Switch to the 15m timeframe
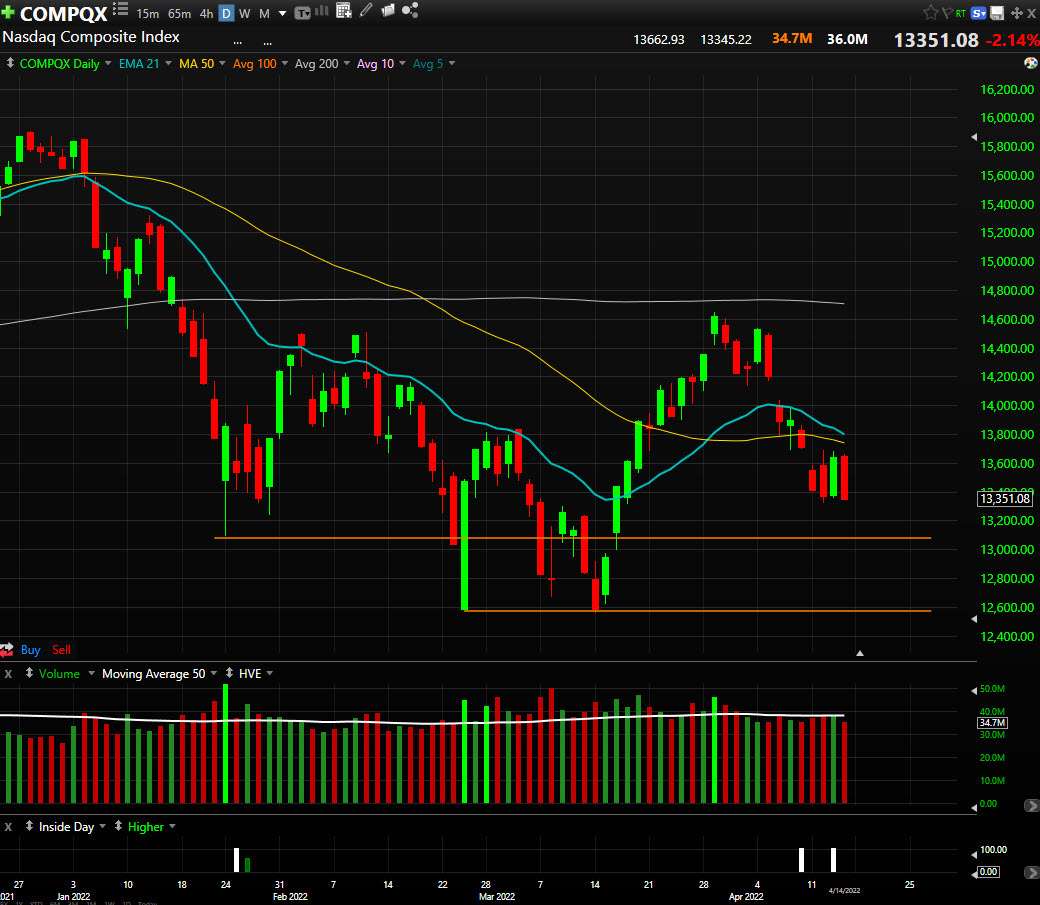Screen dimensions: 1040x905 pyautogui.click(x=147, y=13)
